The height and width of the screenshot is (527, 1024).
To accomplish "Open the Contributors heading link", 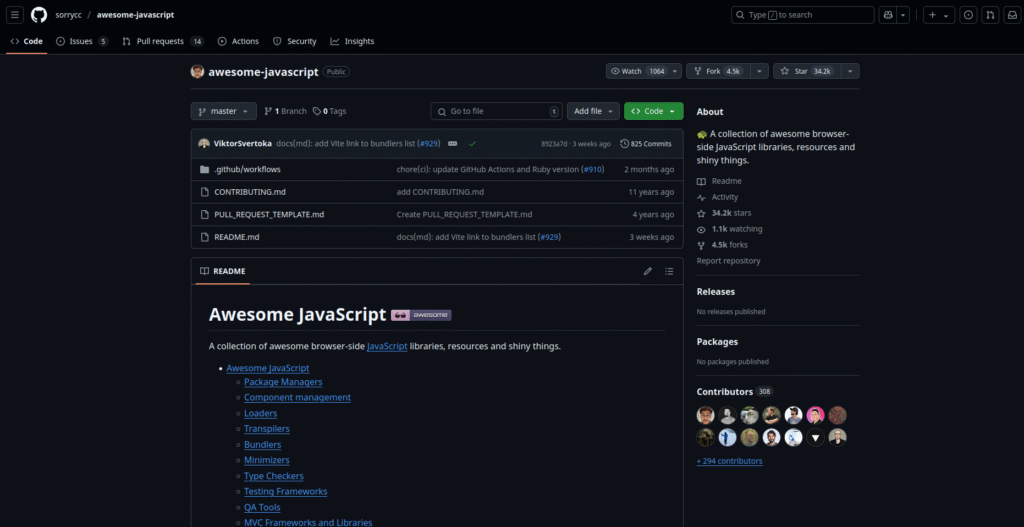I will pyautogui.click(x=735, y=392).
